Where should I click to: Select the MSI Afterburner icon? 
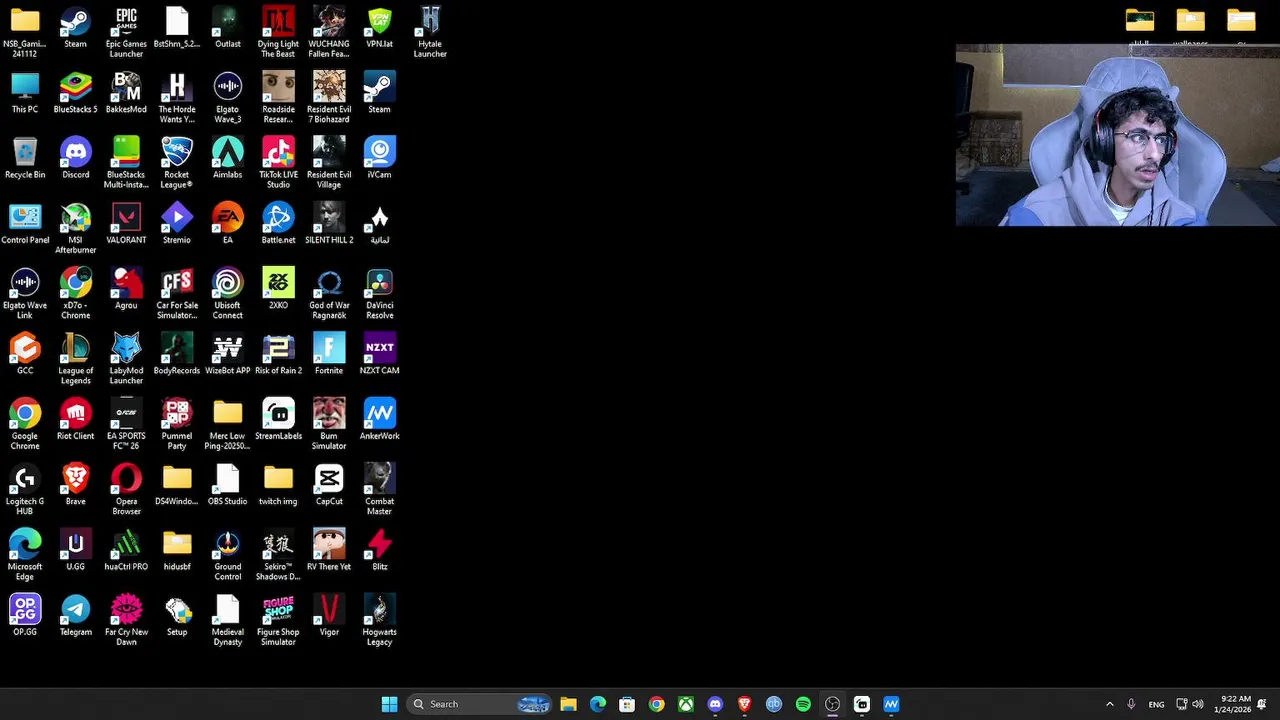pyautogui.click(x=76, y=228)
